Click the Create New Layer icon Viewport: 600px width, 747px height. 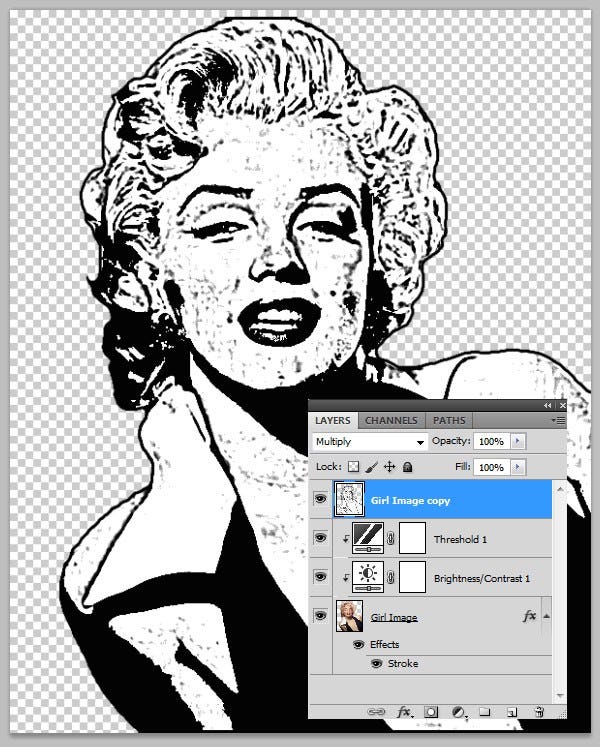(512, 712)
